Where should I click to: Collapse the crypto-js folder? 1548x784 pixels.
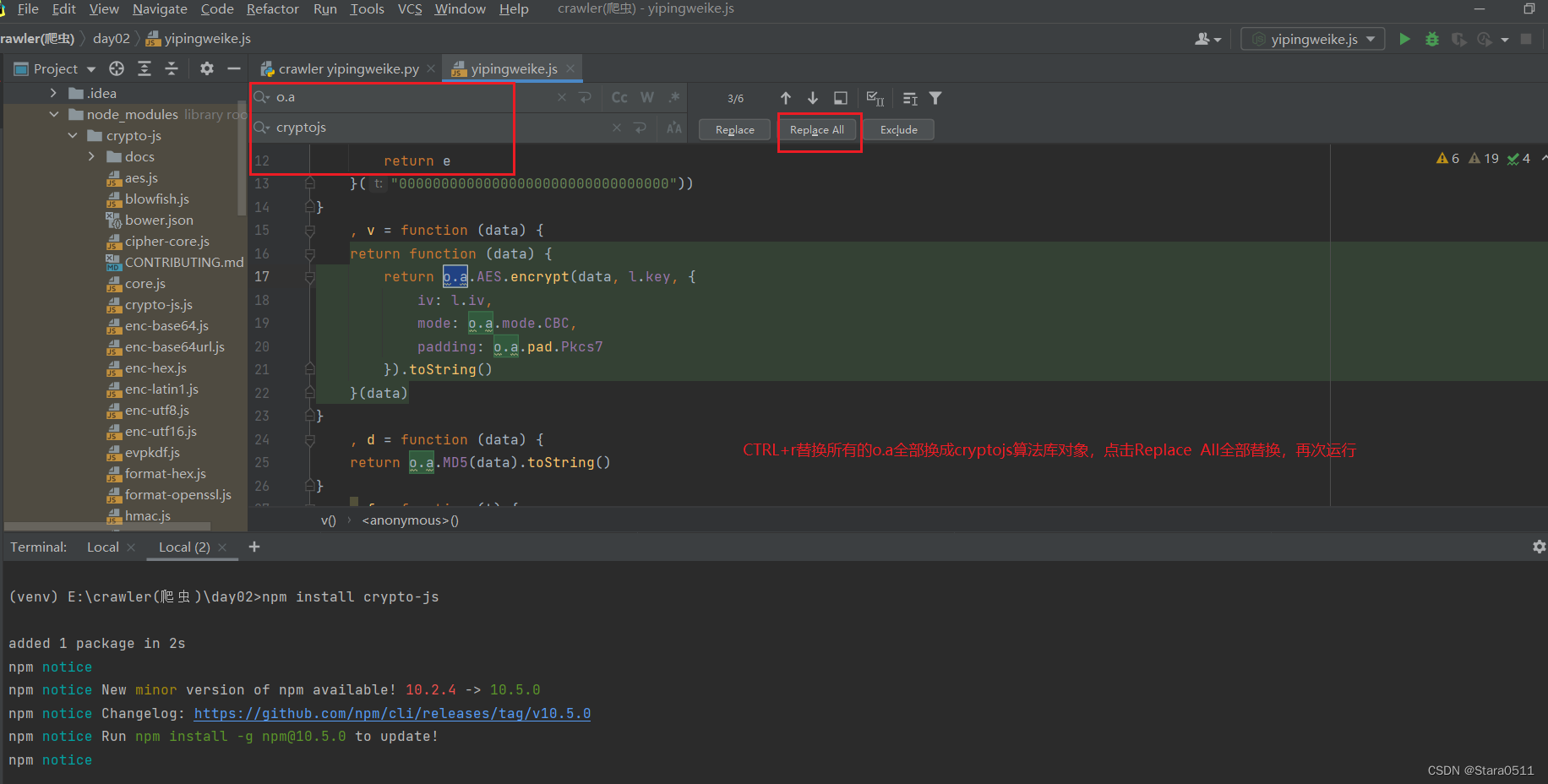(73, 135)
